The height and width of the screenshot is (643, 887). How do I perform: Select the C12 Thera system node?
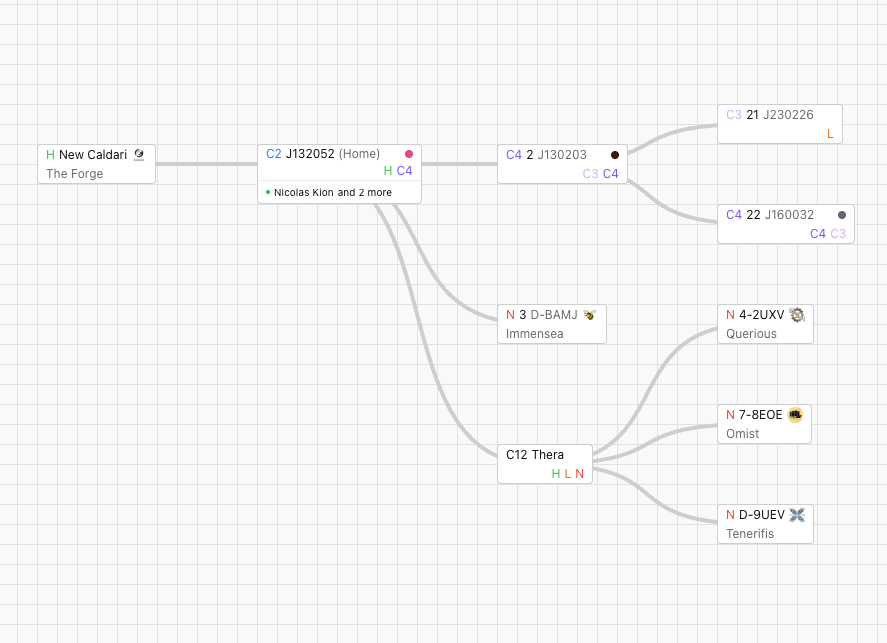(535, 455)
